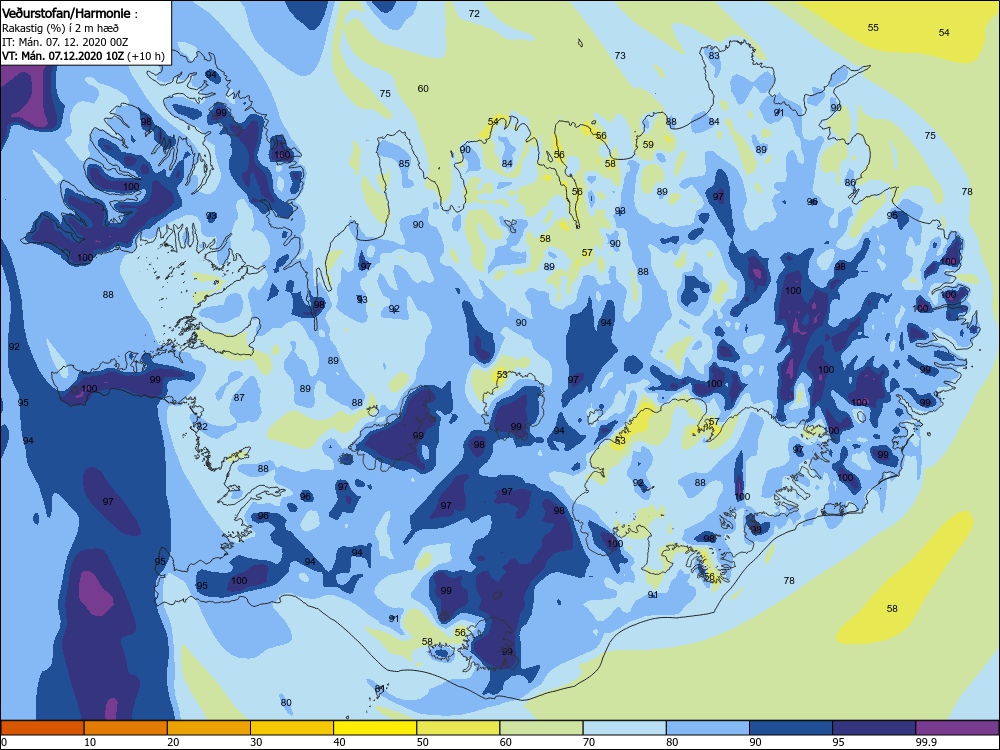Click the '(+10 h)' forecast offset text
This screenshot has height=750, width=1000.
pyautogui.click(x=146, y=56)
